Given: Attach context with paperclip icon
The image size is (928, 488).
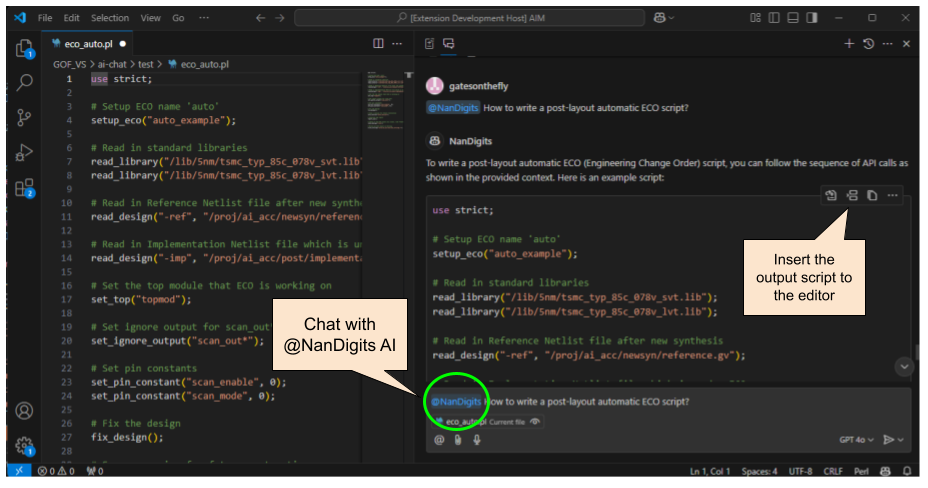Looking at the screenshot, I should (458, 439).
